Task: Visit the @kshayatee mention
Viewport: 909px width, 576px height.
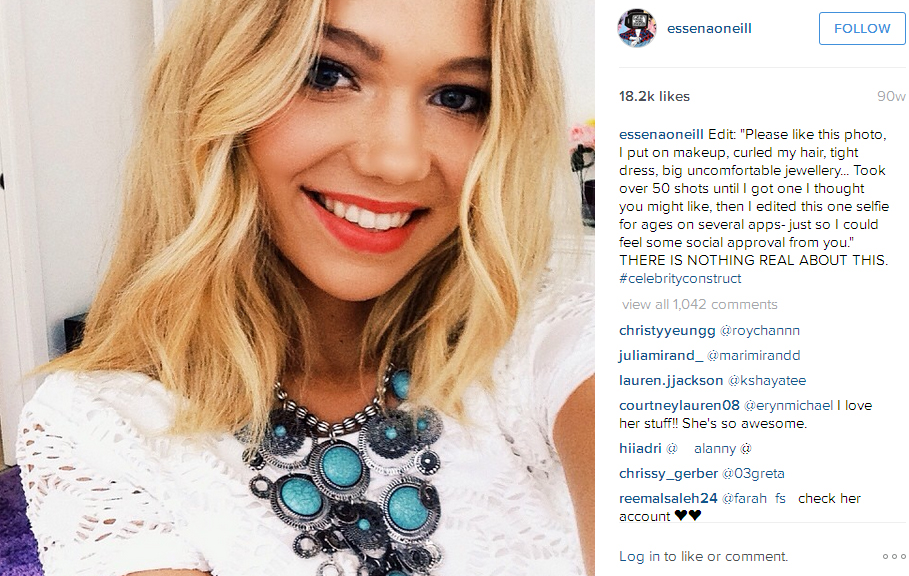Action: coord(767,380)
